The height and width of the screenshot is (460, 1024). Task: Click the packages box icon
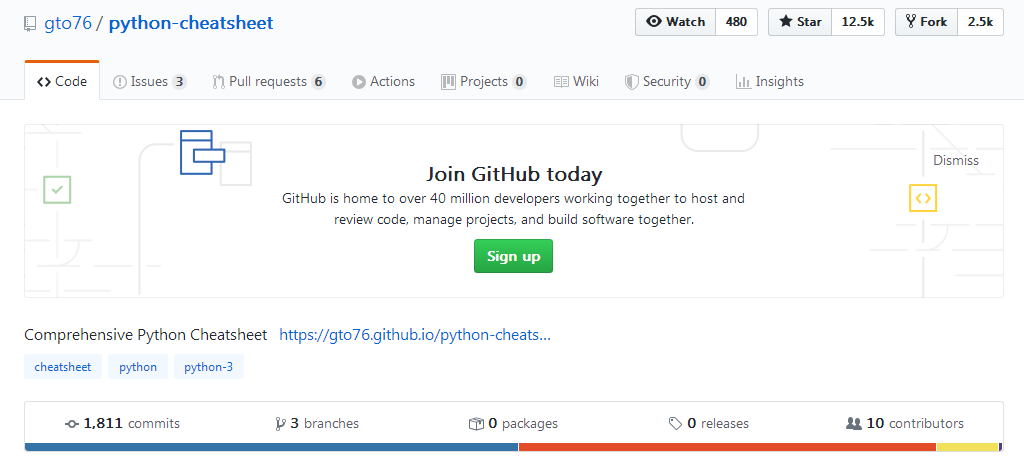point(476,424)
